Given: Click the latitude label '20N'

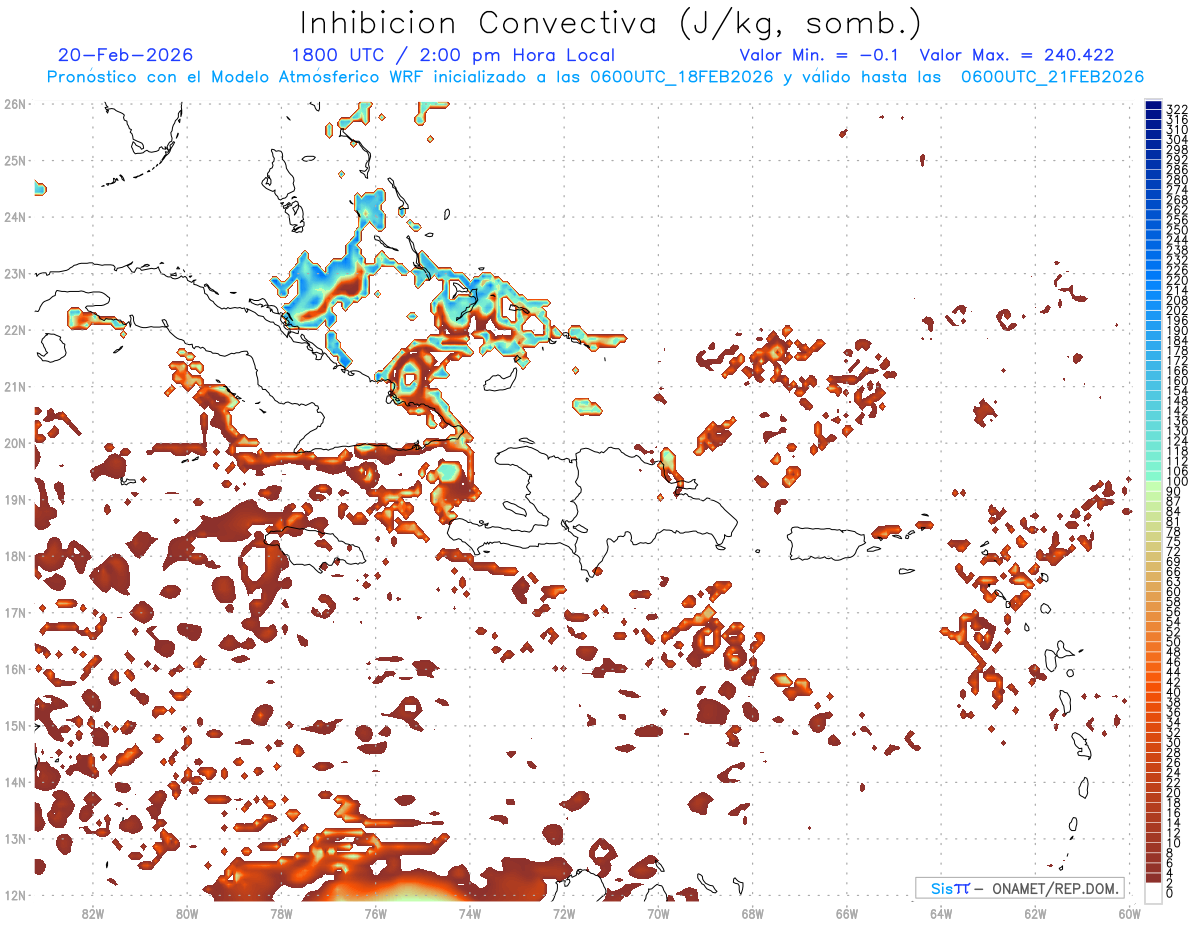Looking at the screenshot, I should 14,443.
